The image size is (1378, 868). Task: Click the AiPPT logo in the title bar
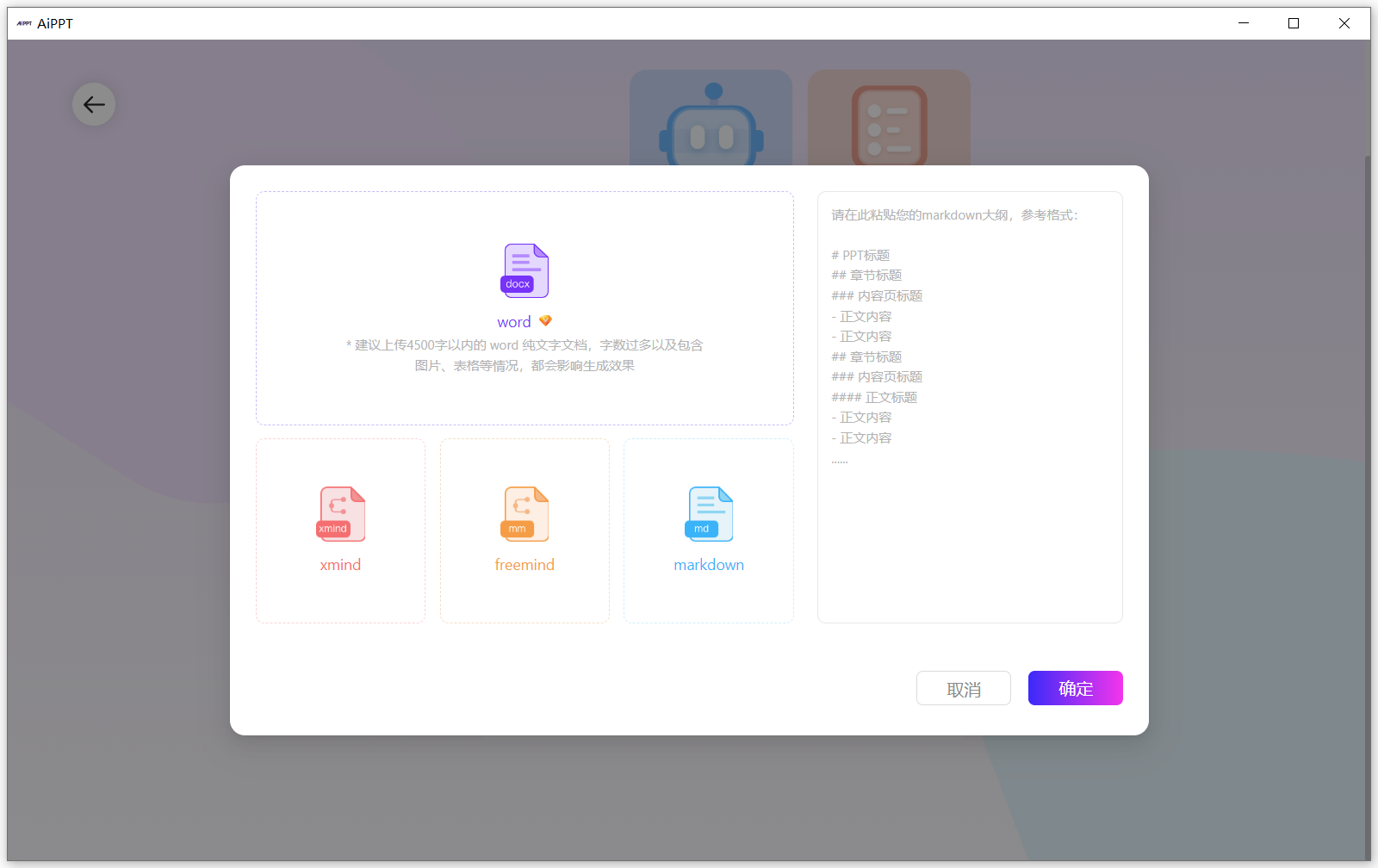[x=24, y=23]
